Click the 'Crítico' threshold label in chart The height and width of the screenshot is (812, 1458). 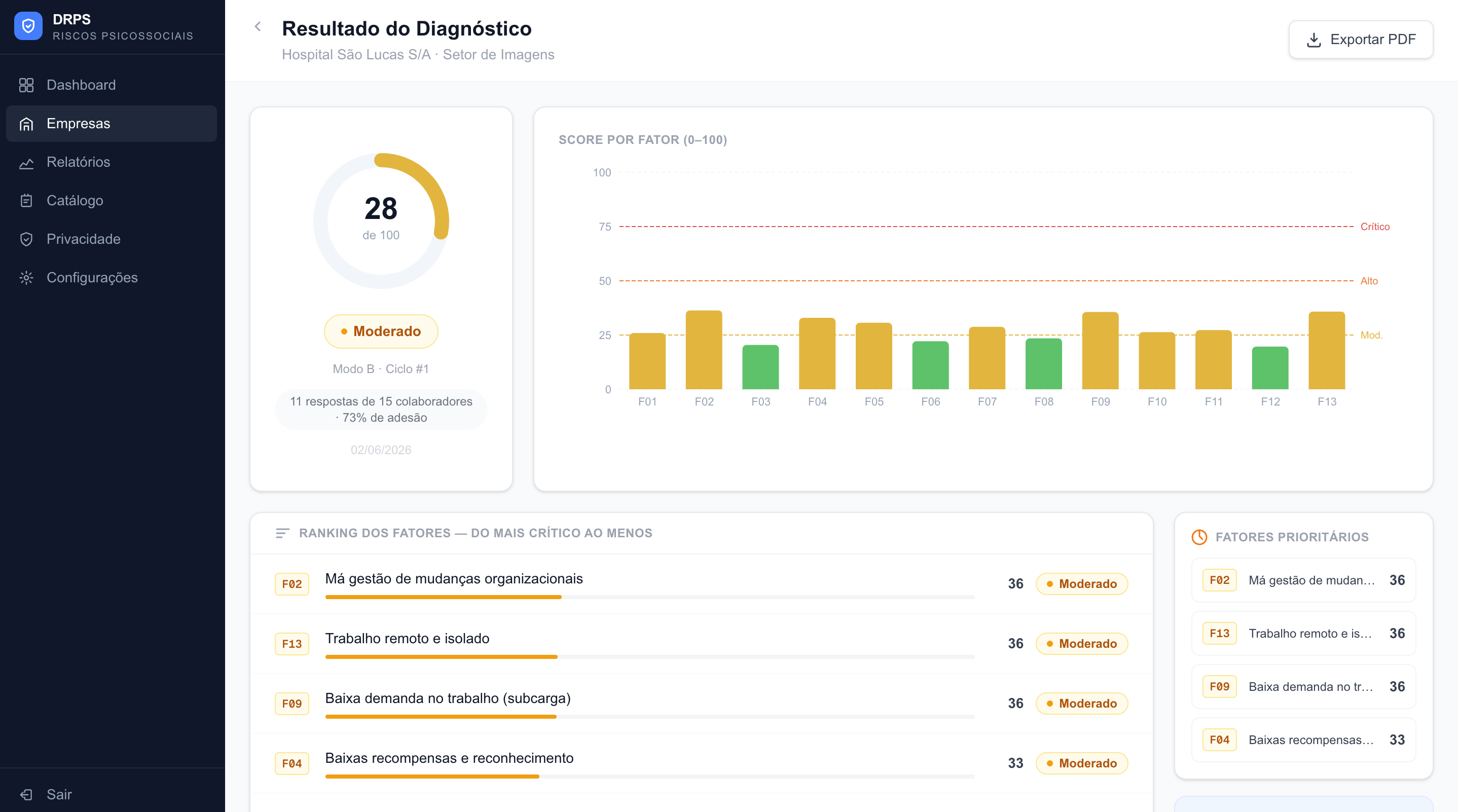click(x=1375, y=227)
